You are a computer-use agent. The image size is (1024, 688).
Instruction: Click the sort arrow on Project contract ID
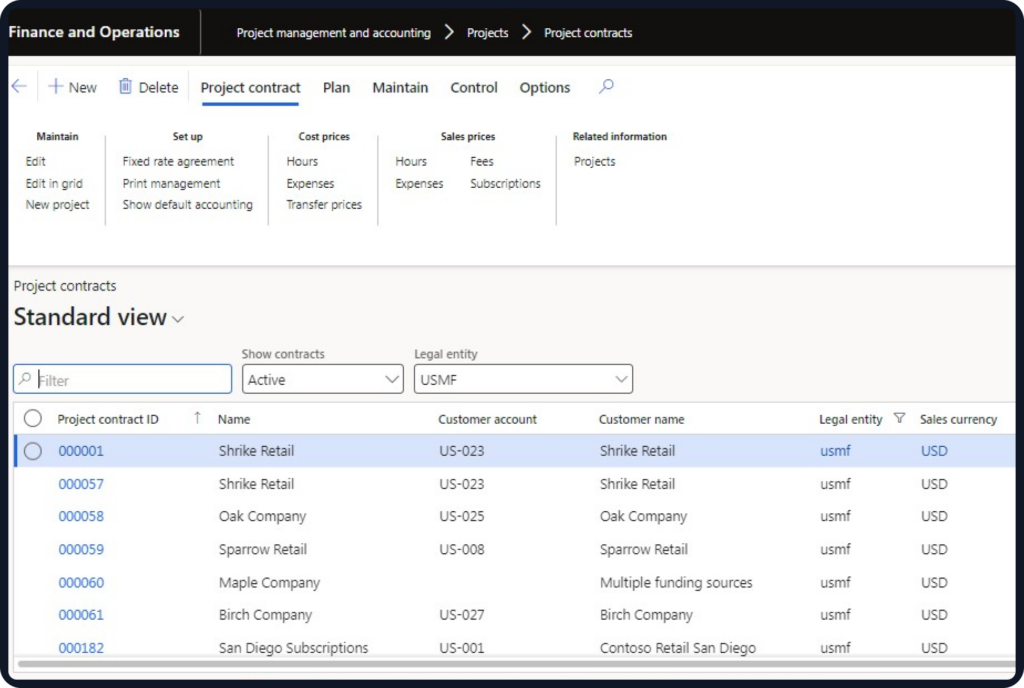(197, 418)
